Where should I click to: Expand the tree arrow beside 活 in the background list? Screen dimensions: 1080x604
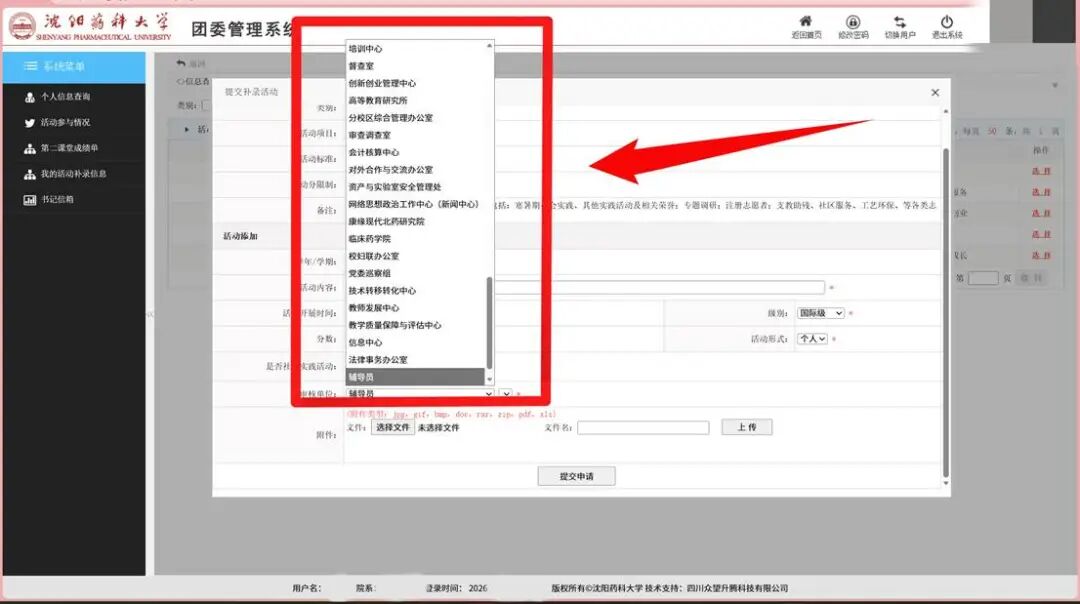[x=187, y=129]
